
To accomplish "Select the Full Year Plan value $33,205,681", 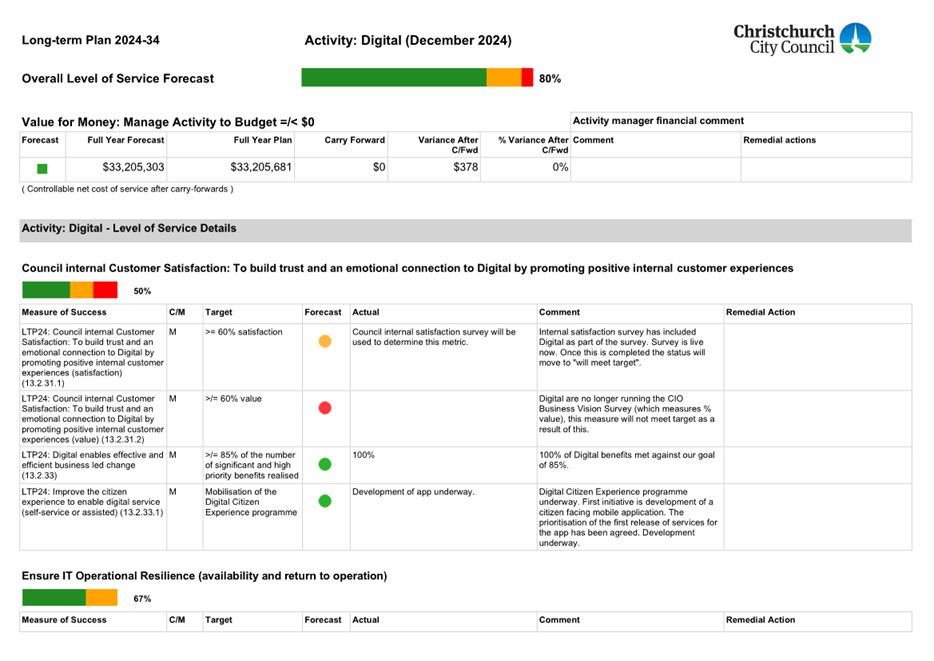I will 261,168.
